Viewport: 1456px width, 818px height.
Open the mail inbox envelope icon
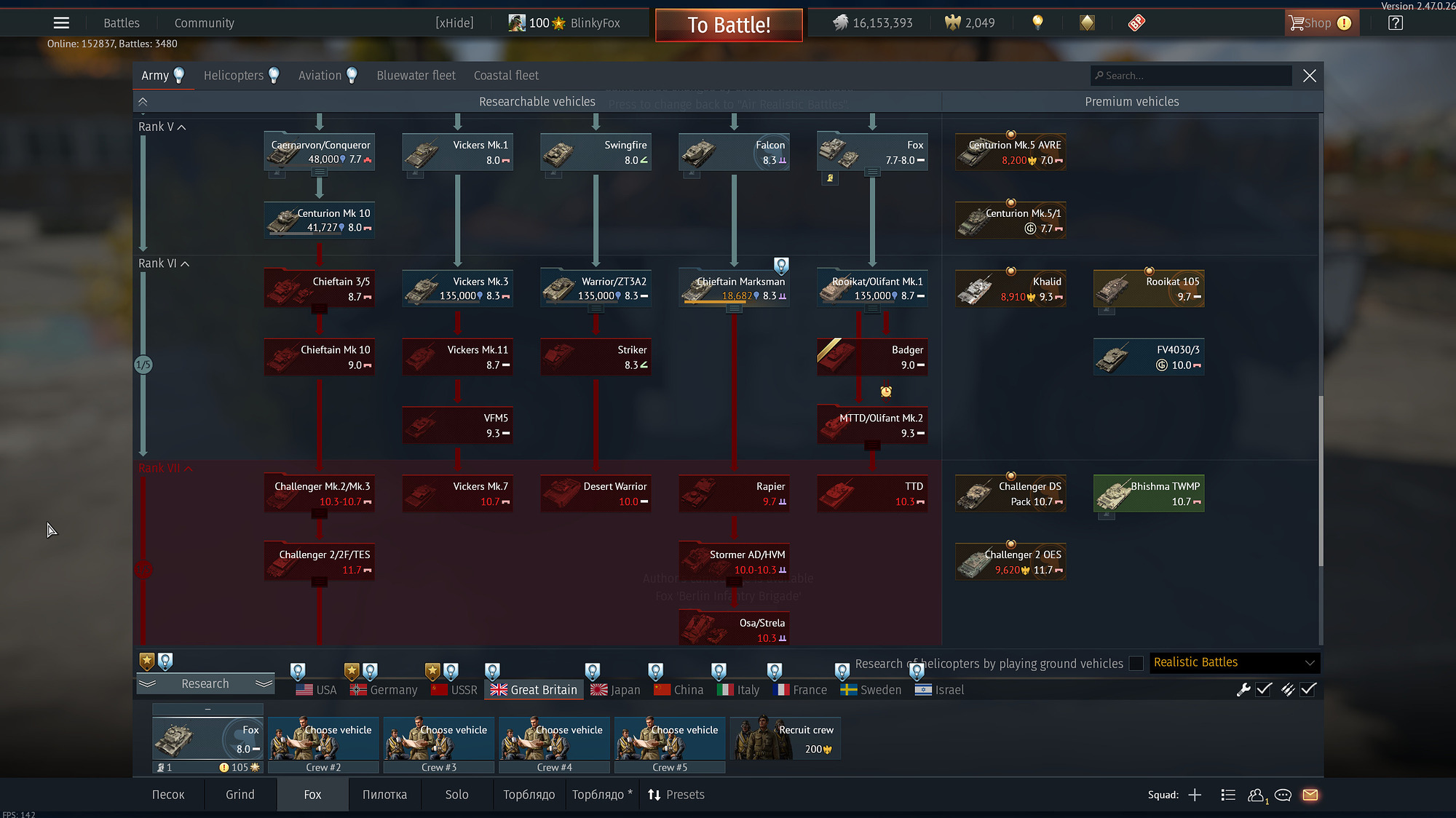(1310, 795)
